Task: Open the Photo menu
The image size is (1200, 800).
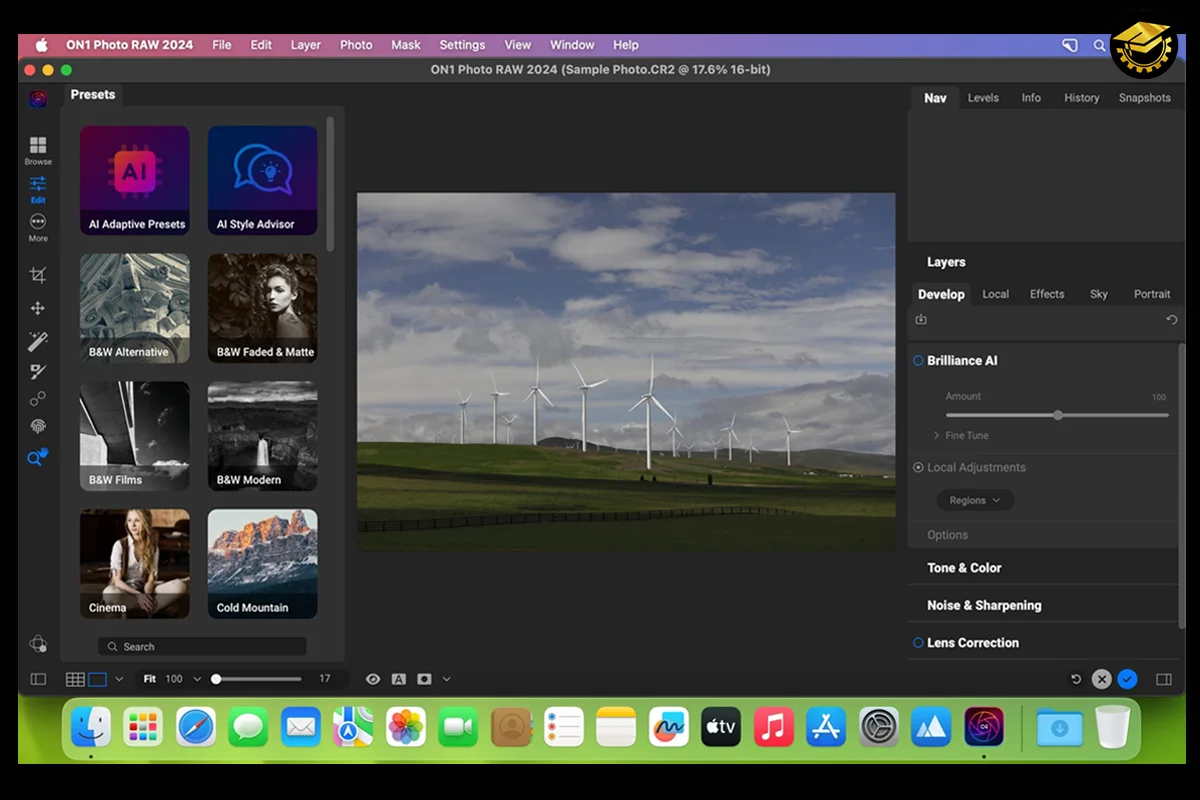Action: 356,45
